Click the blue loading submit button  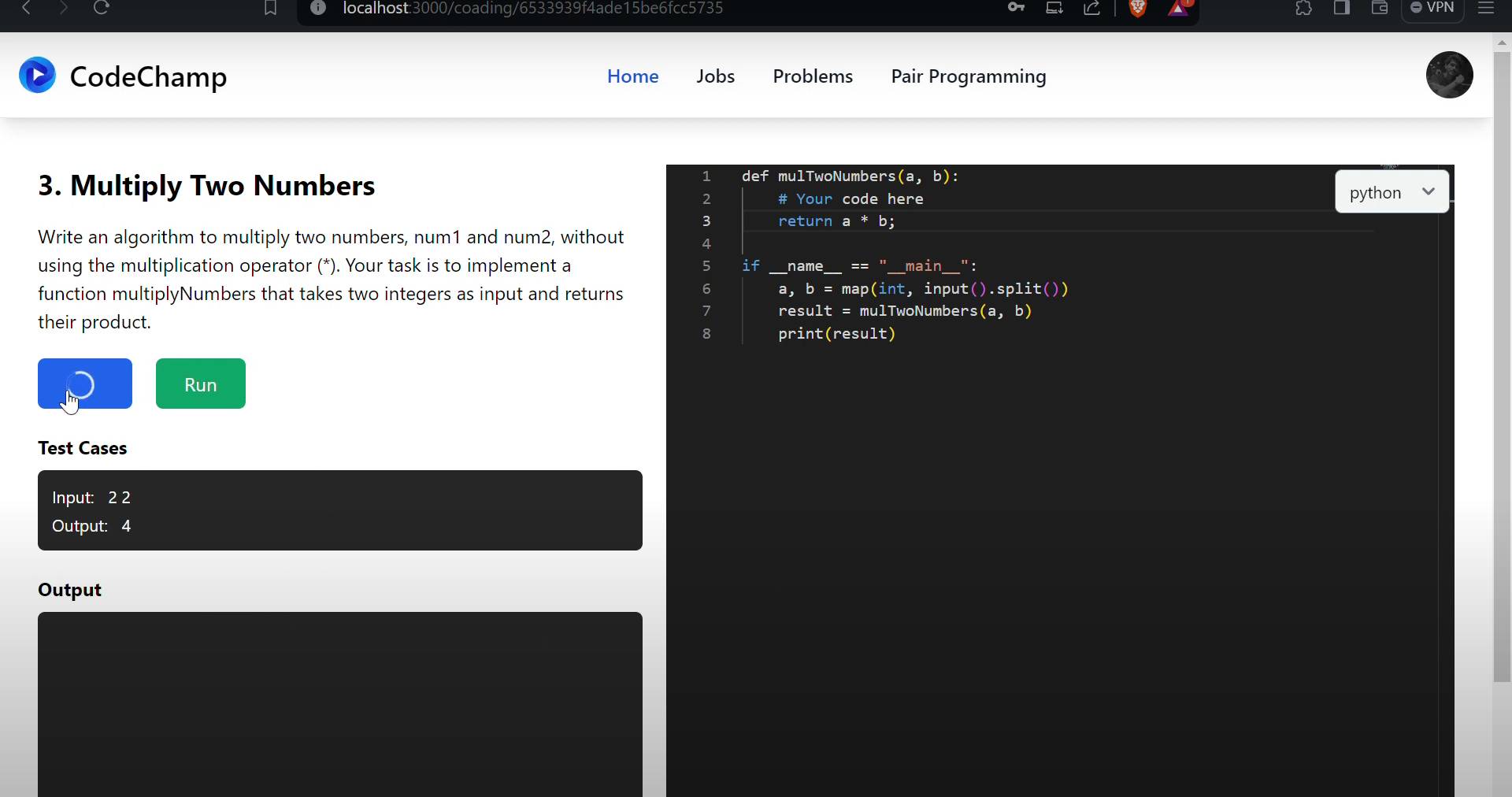pos(85,384)
